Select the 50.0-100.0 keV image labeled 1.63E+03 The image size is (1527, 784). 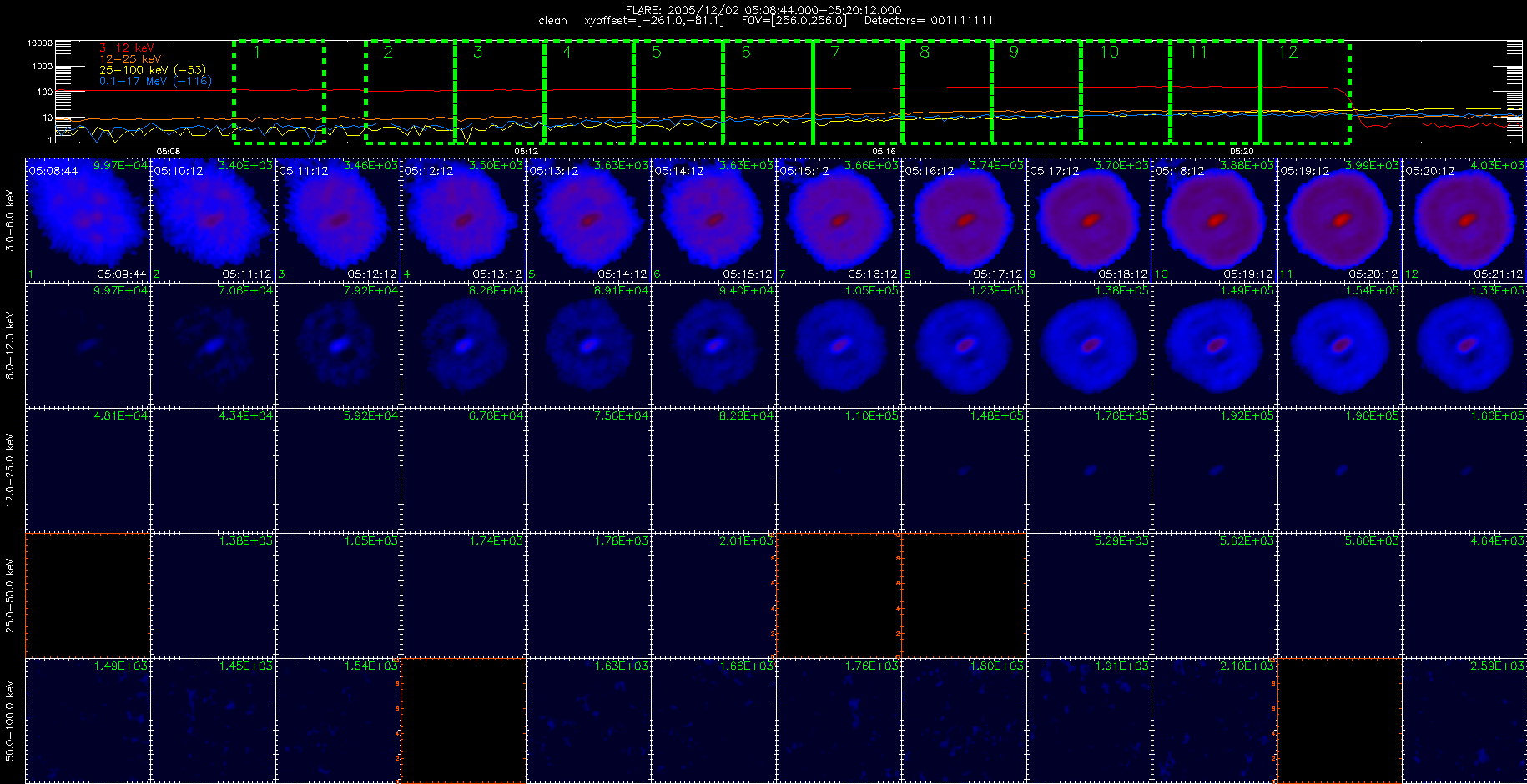(x=588, y=721)
